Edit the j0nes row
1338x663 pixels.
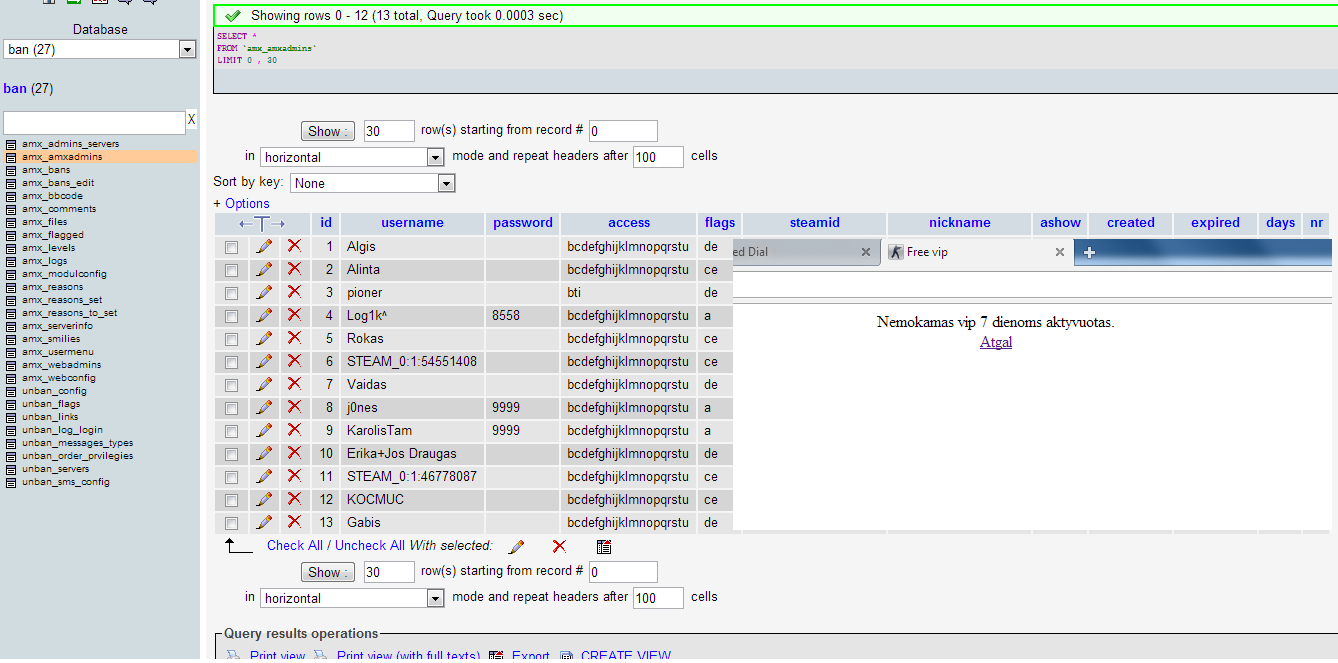264,407
